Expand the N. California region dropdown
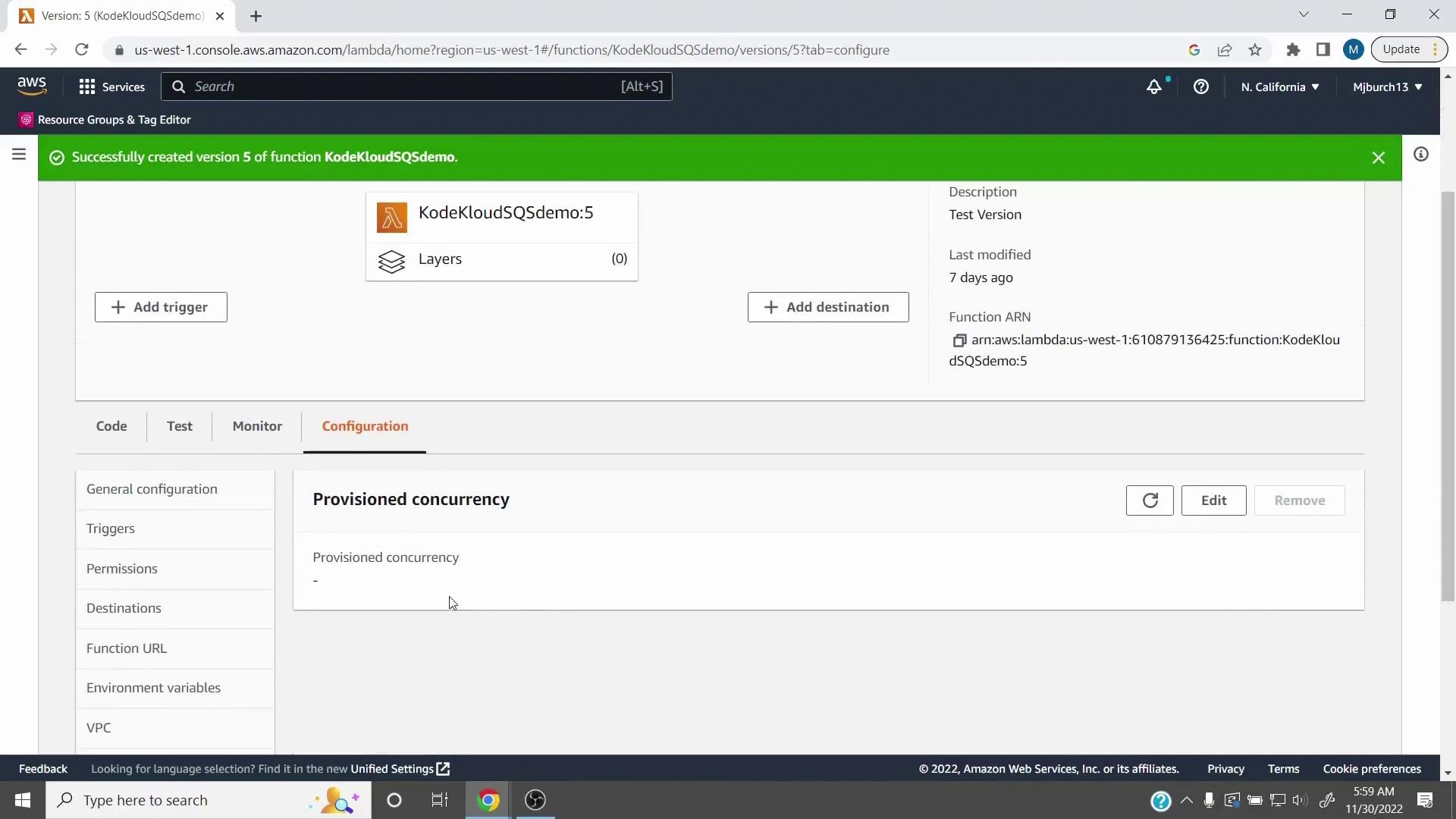Image resolution: width=1456 pixels, height=819 pixels. [1279, 87]
